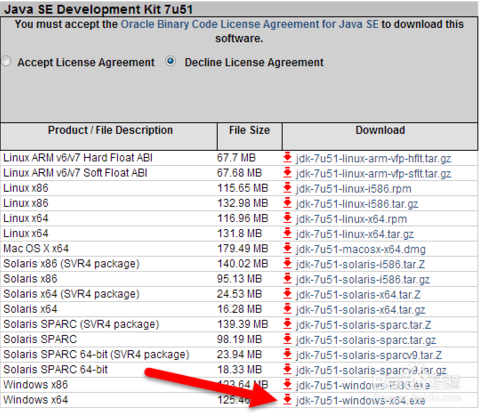Image resolution: width=480 pixels, height=413 pixels.
Task: Click download icon for windows-x64.exe
Action: click(x=287, y=400)
